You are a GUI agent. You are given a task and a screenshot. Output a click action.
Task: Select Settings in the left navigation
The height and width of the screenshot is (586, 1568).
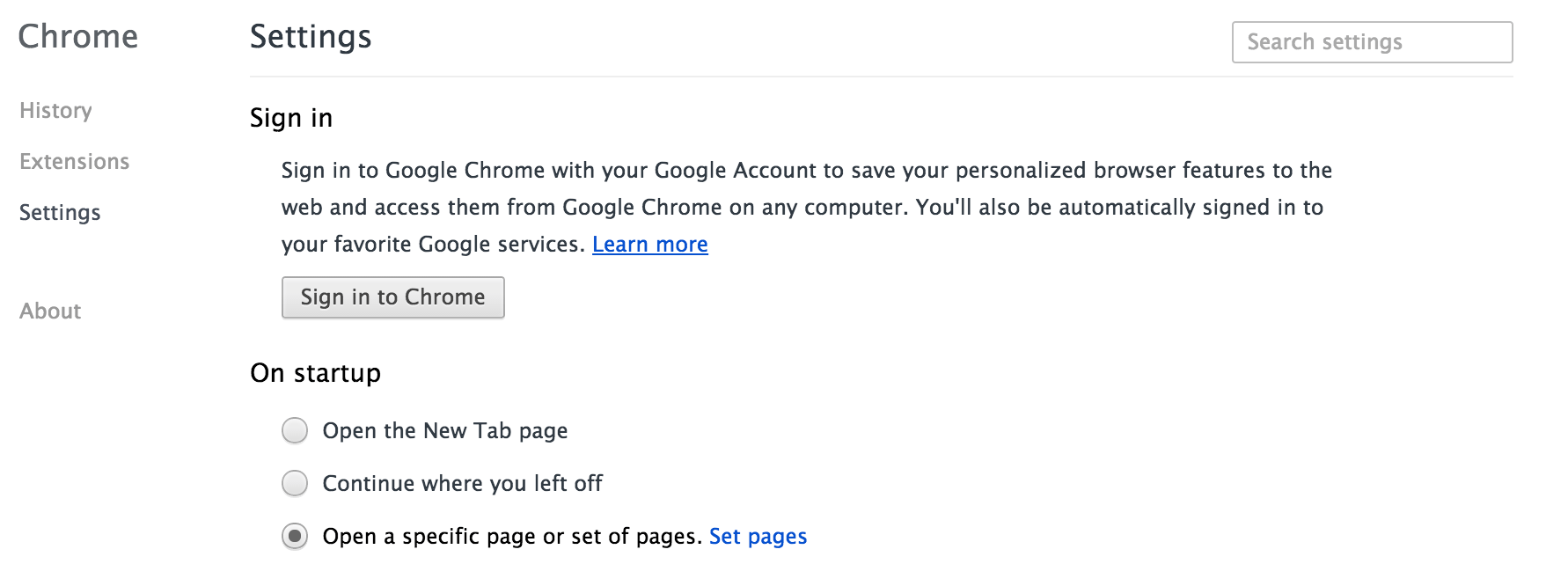point(60,213)
